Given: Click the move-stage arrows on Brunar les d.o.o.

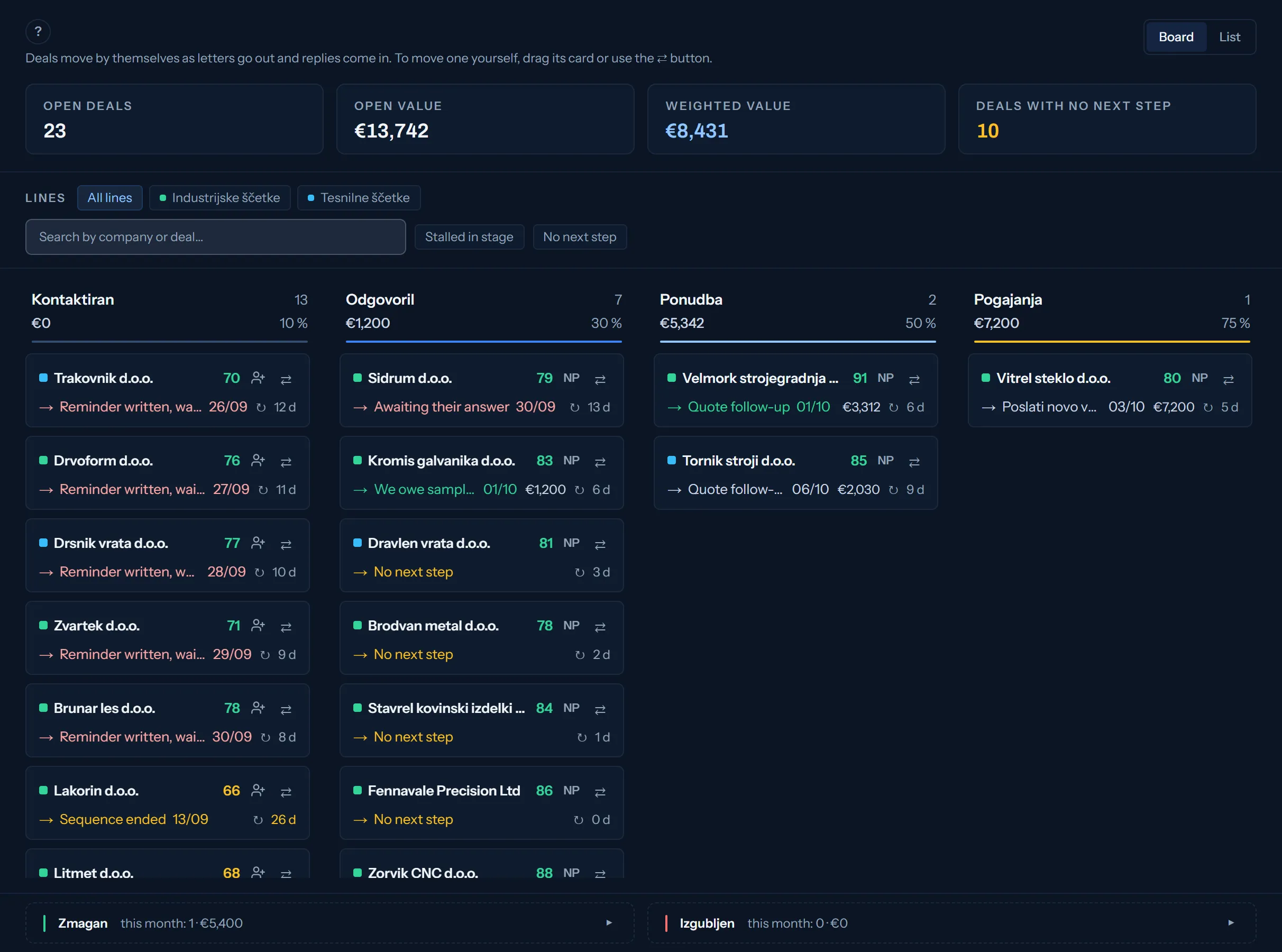Looking at the screenshot, I should [x=286, y=709].
